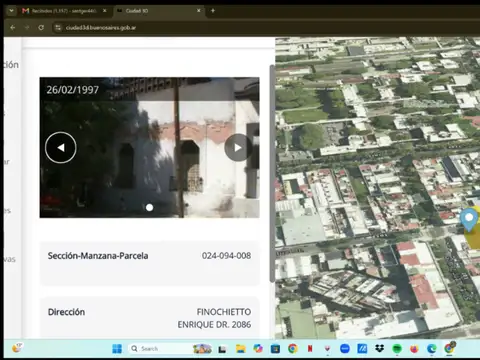Open the tab search dropdown
480x360 pixels.
pos(11,11)
